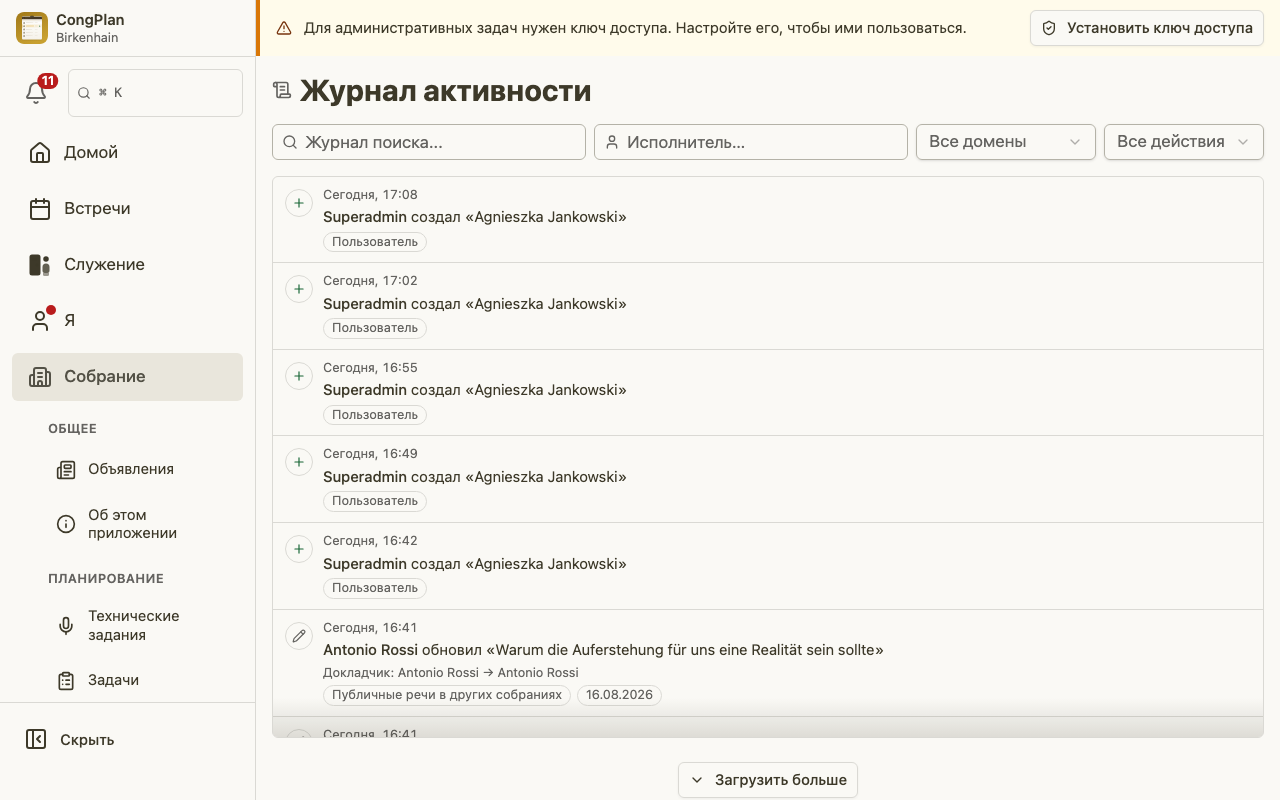Click Публичные речи в других собраниях tag
The width and height of the screenshot is (1280, 800).
point(447,695)
